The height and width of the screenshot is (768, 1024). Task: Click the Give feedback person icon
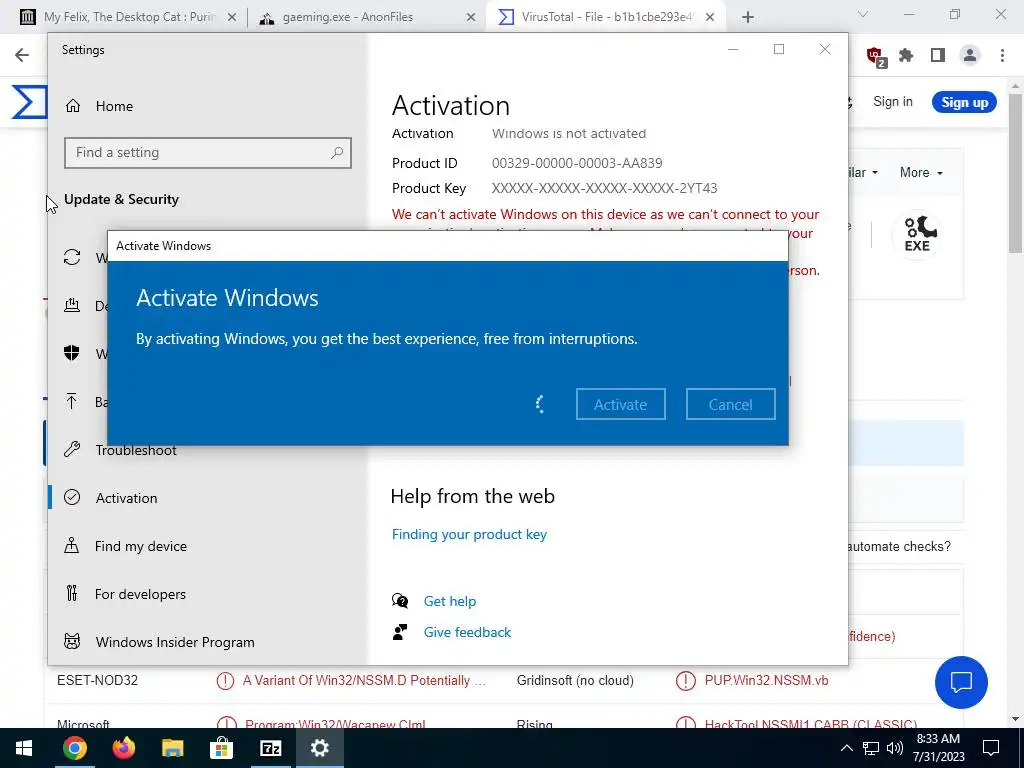(x=400, y=632)
